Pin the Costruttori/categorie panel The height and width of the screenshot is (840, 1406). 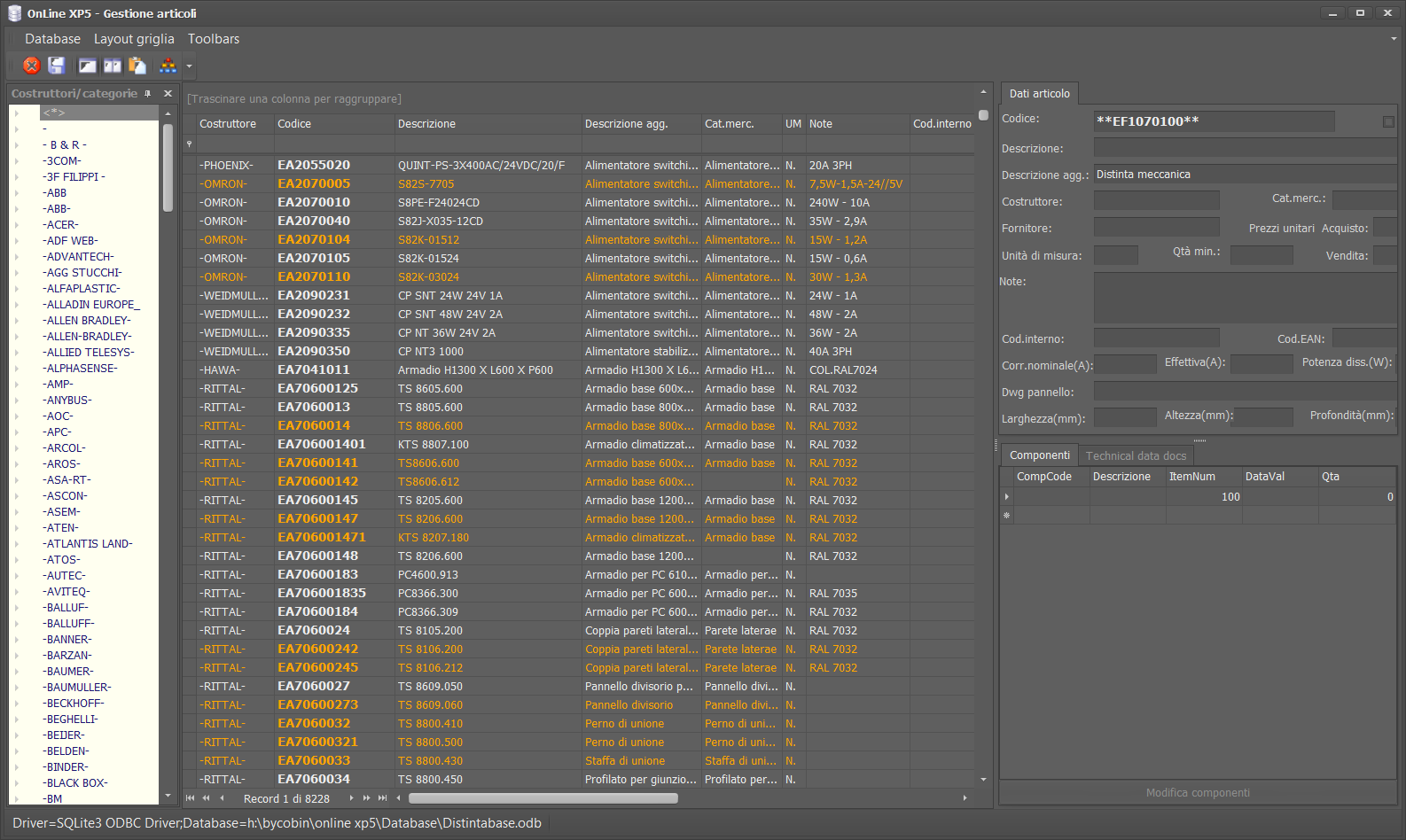pyautogui.click(x=148, y=94)
